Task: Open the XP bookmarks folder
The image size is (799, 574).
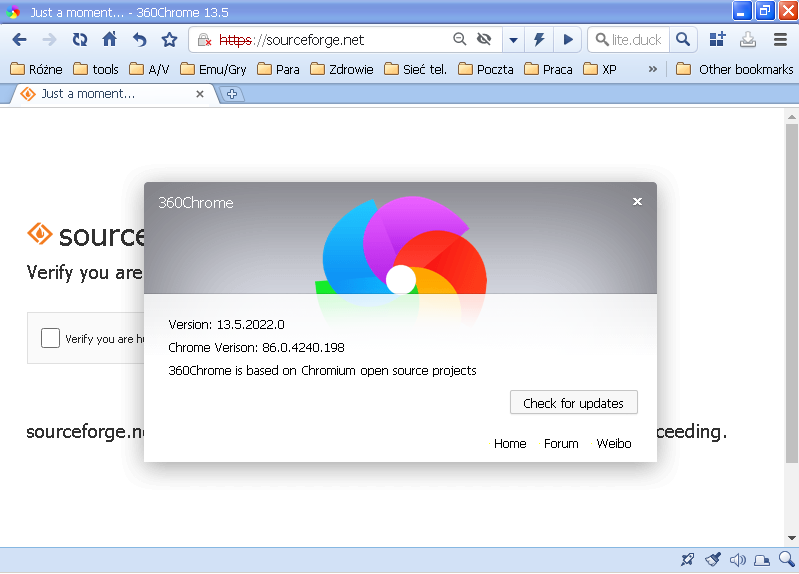Action: click(x=600, y=69)
